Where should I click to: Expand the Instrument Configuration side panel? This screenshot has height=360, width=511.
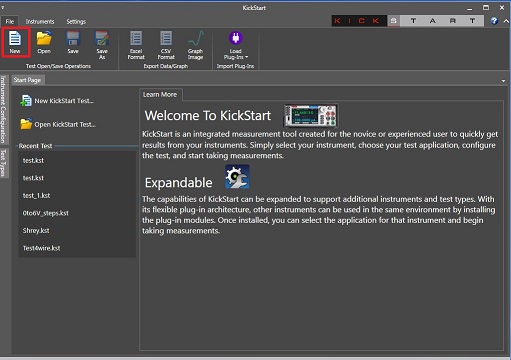tap(4, 110)
